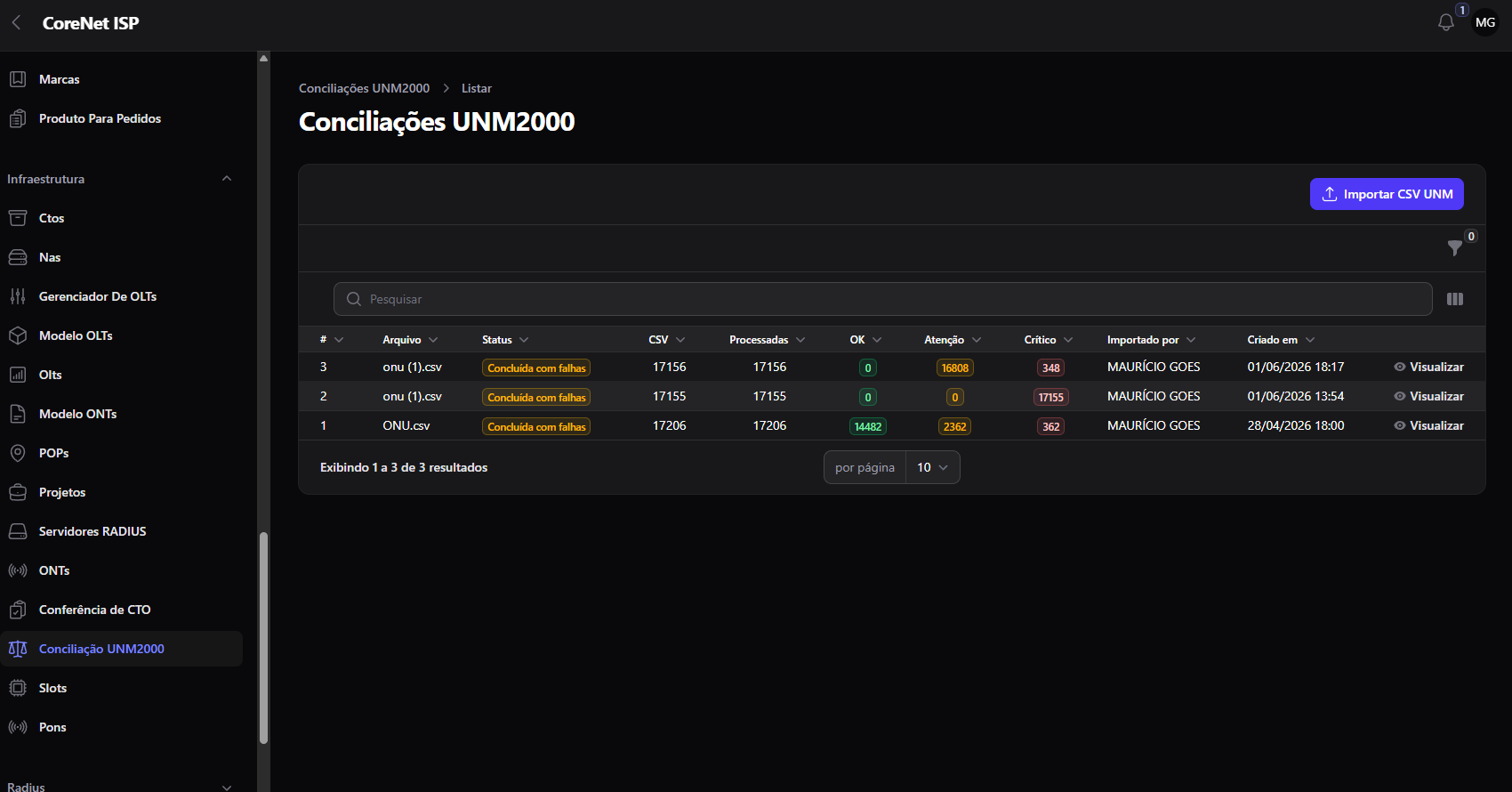Go back using the top-left arrow
This screenshot has height=792, width=1512.
tap(16, 23)
